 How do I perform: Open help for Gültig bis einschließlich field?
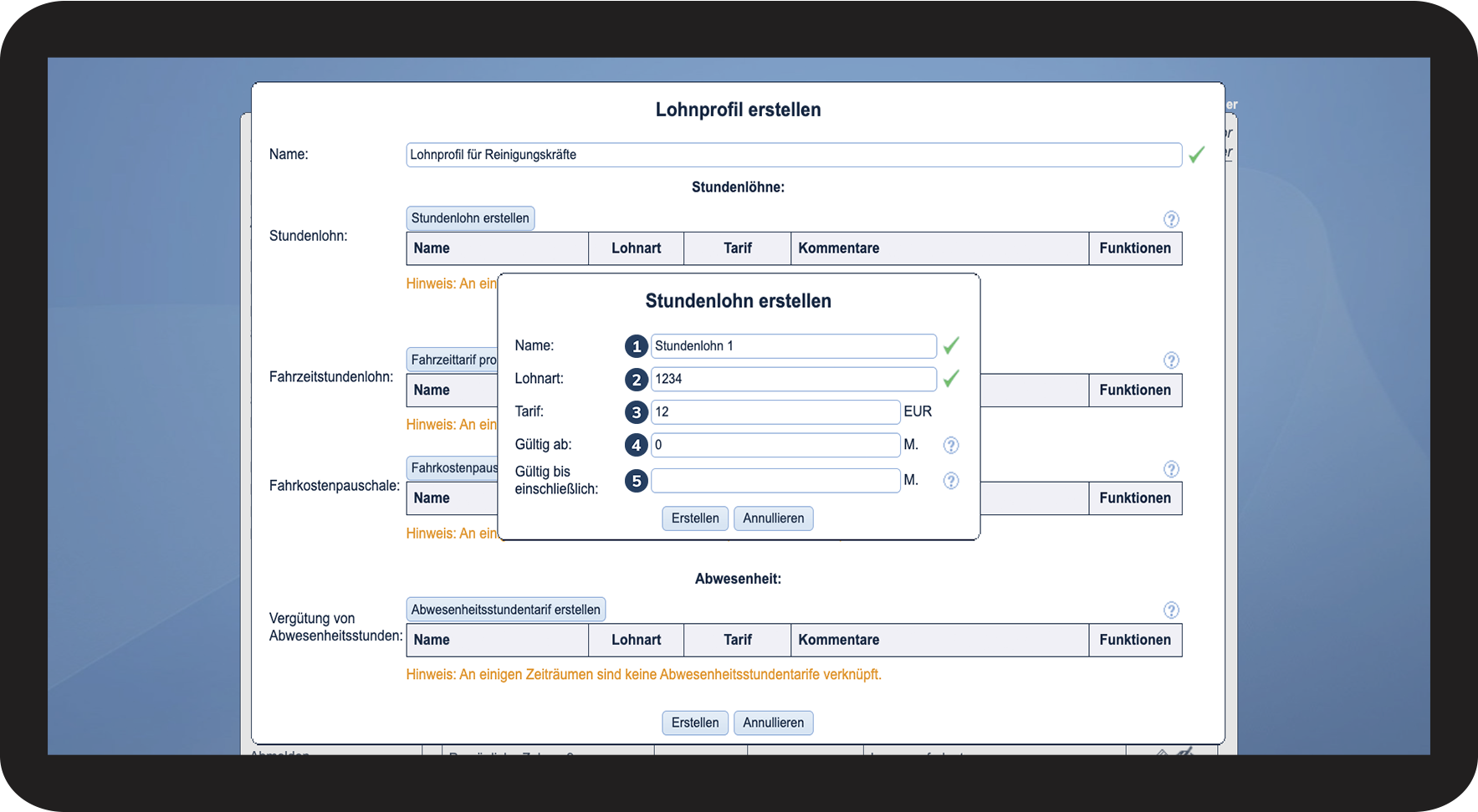click(x=951, y=481)
